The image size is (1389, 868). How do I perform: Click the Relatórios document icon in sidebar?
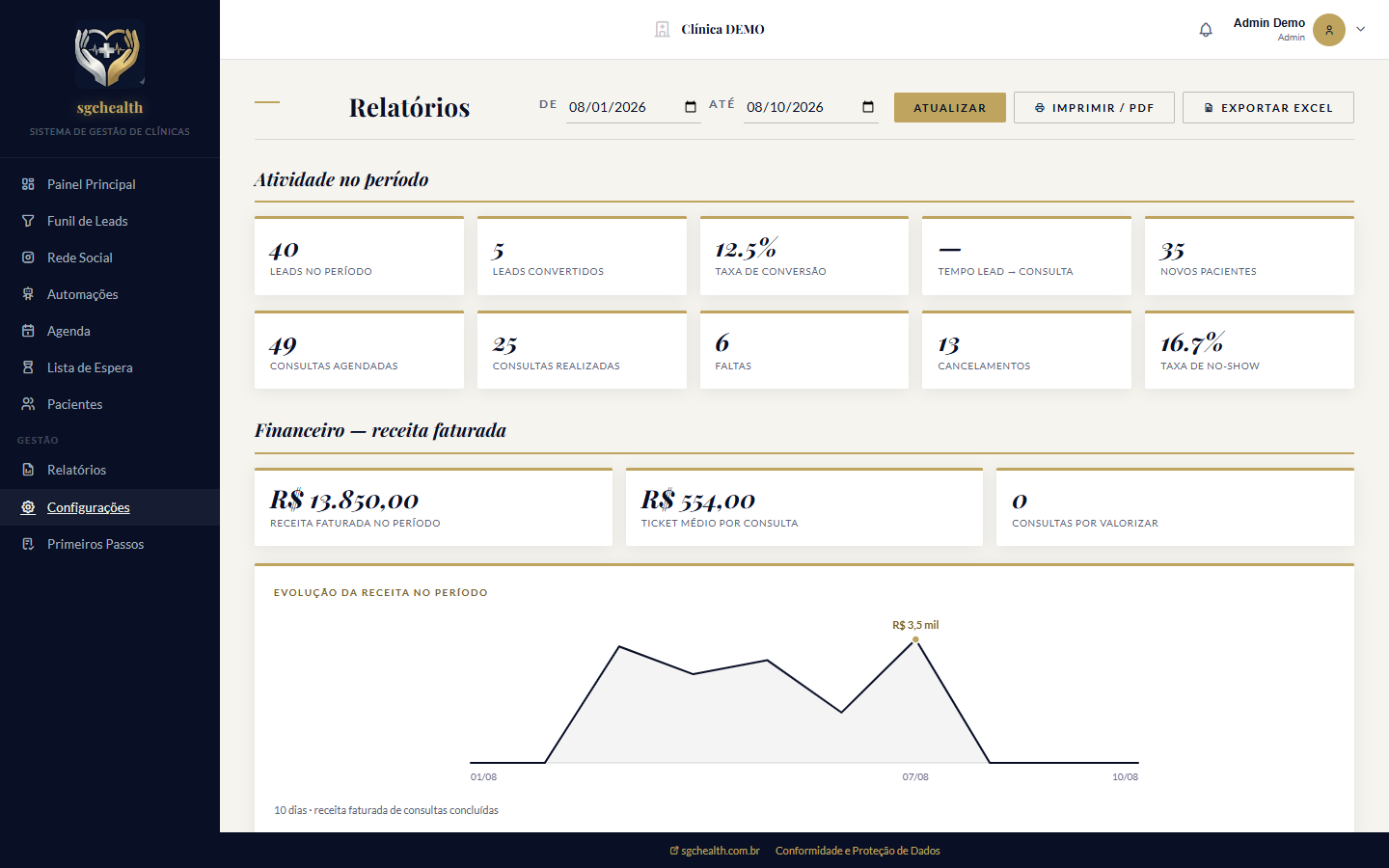click(28, 470)
